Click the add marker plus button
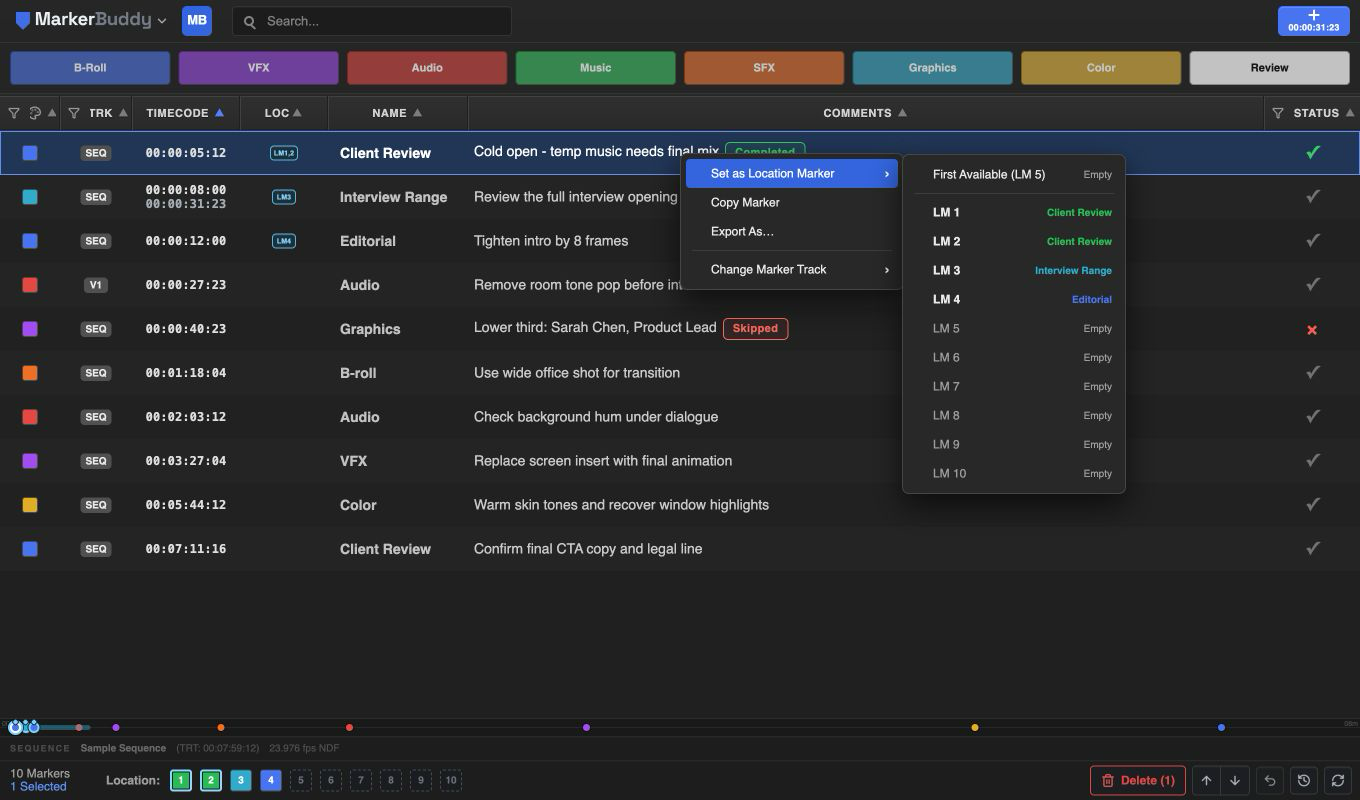This screenshot has height=800, width=1360. 1313,20
